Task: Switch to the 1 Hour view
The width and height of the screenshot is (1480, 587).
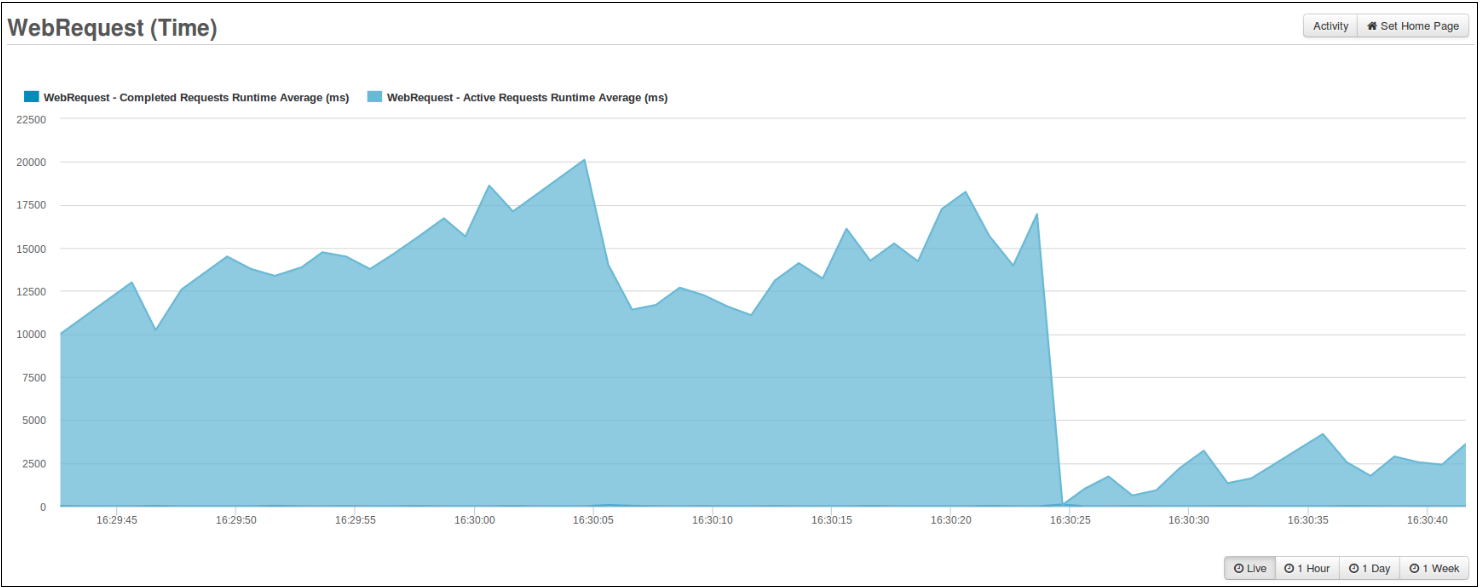Action: click(x=1307, y=568)
